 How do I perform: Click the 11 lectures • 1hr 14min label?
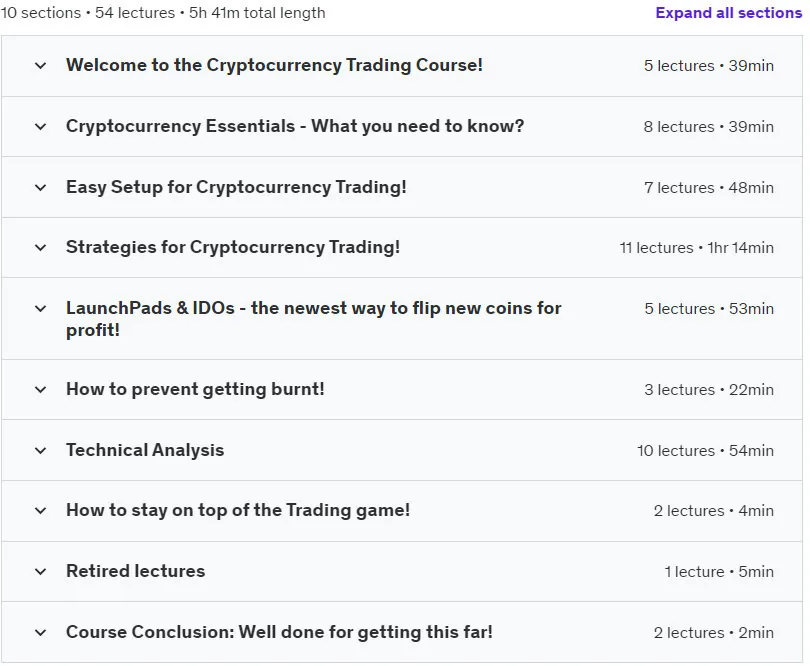[x=696, y=248]
